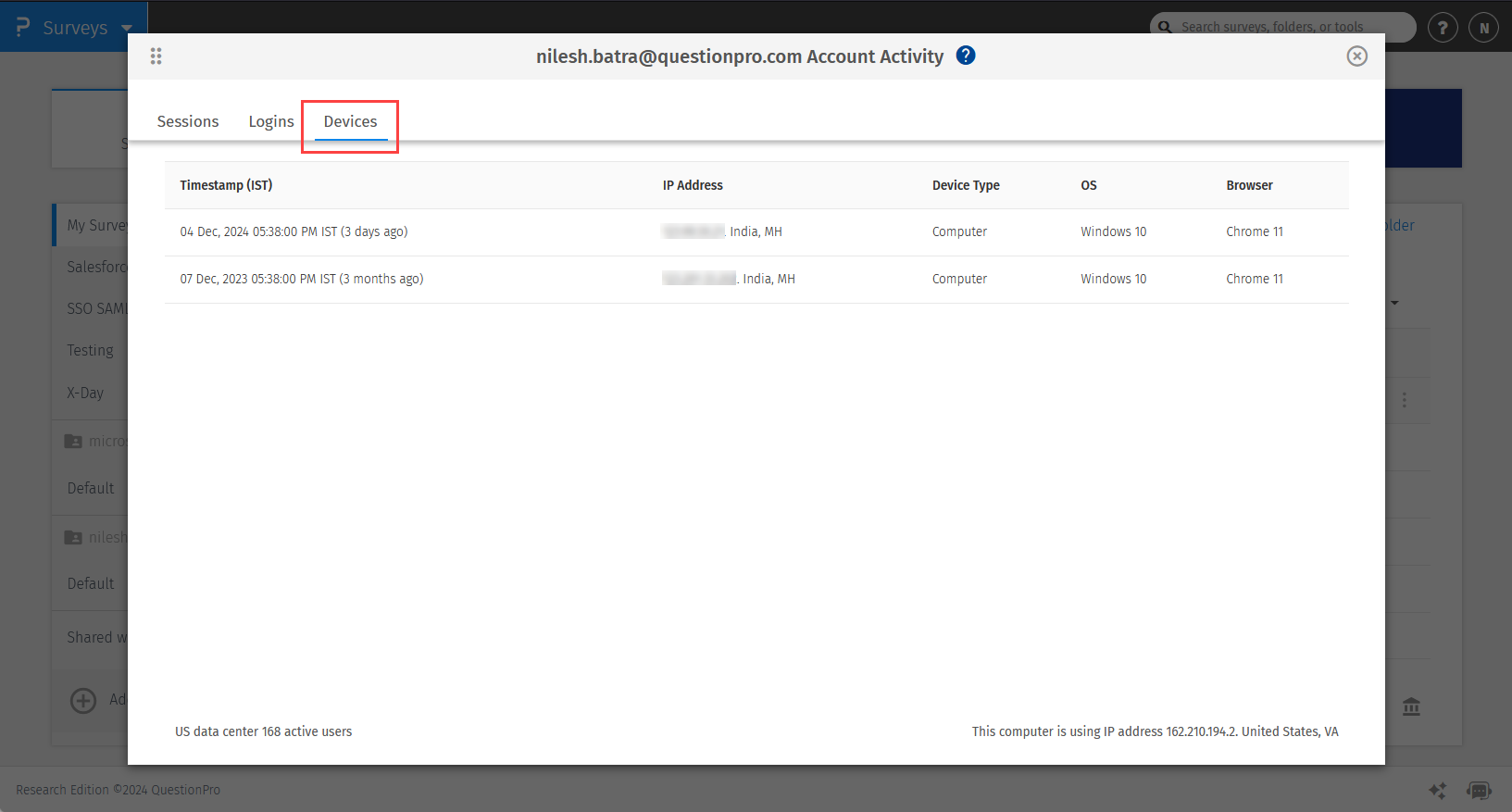
Task: Click the US data center active users text
Action: (x=264, y=731)
